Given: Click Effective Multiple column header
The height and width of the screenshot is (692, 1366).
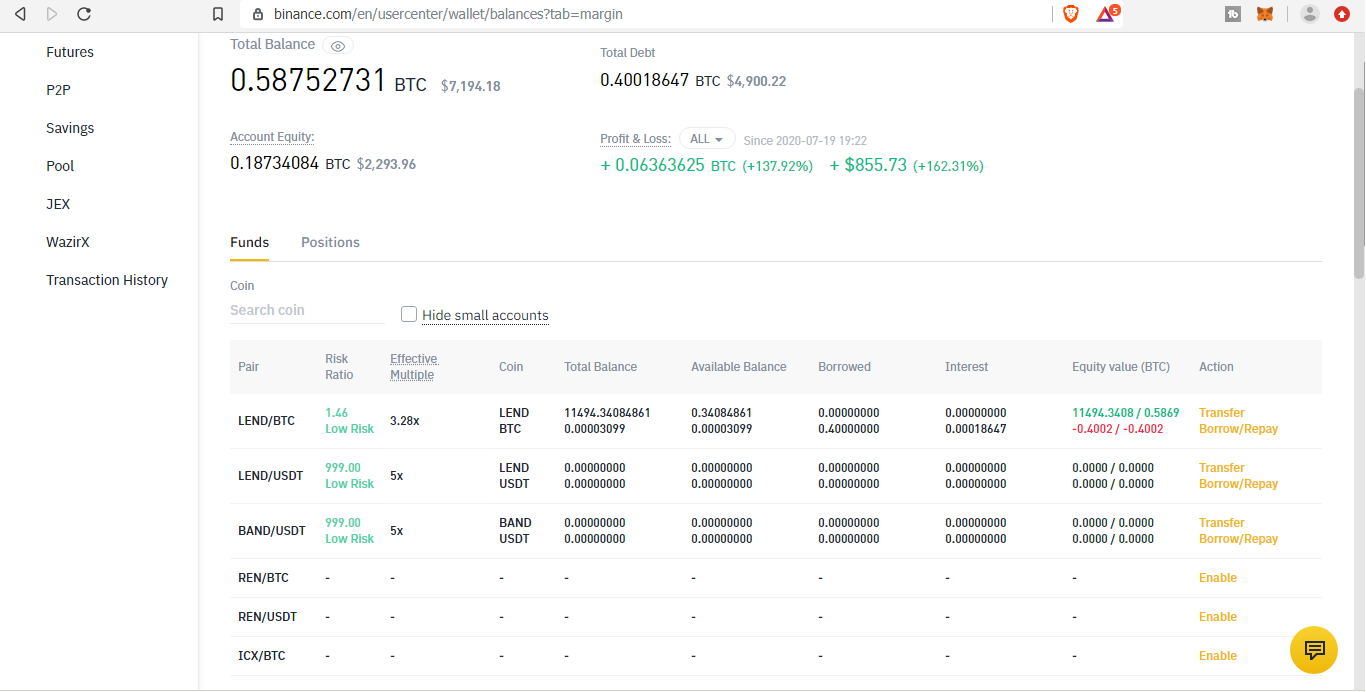Looking at the screenshot, I should [x=413, y=367].
